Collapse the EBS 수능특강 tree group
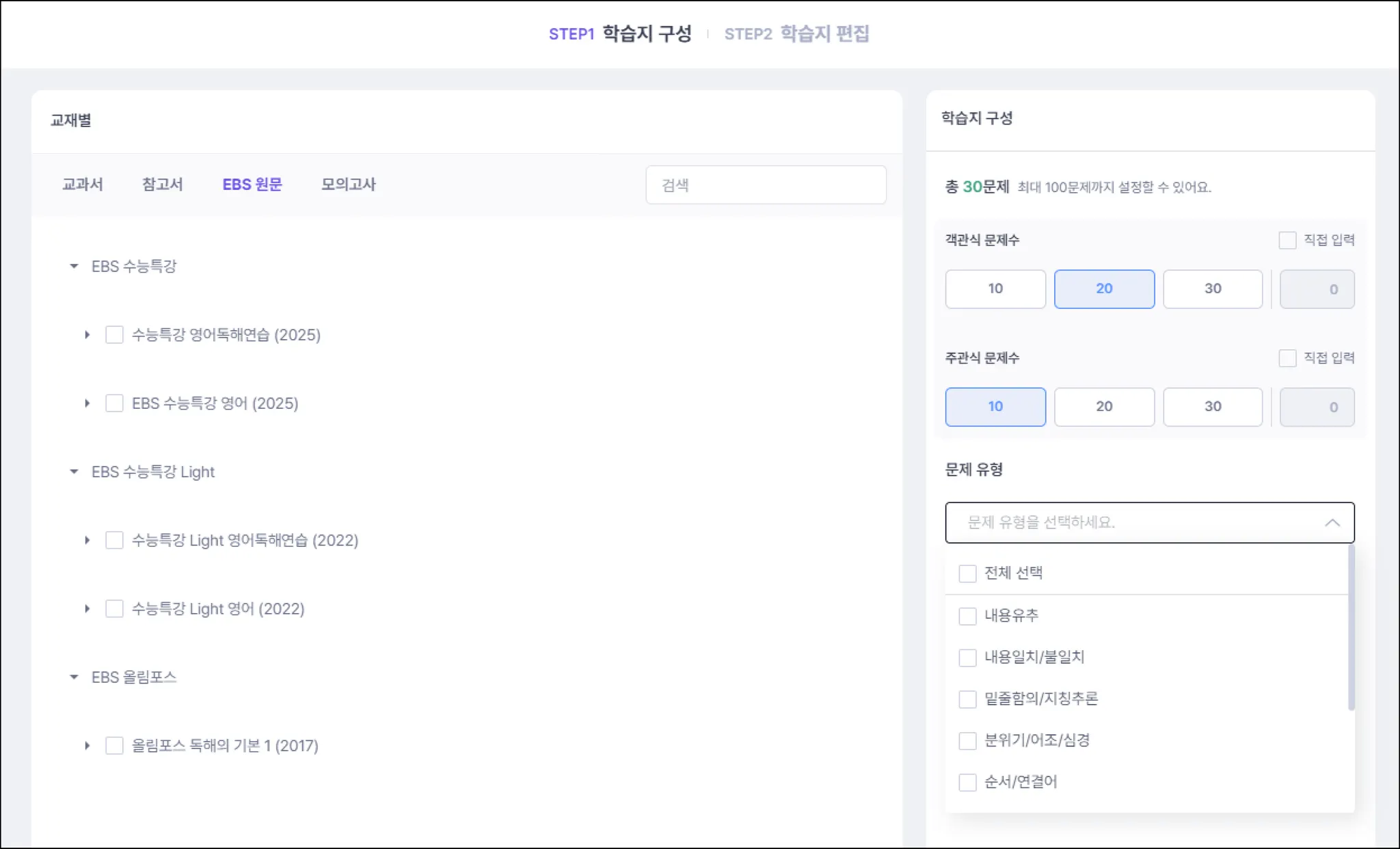 point(74,266)
